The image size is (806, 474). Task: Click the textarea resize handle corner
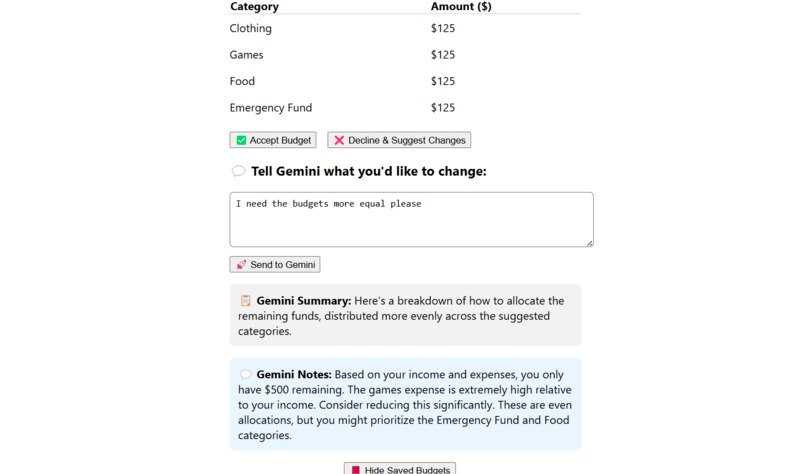[x=590, y=243]
